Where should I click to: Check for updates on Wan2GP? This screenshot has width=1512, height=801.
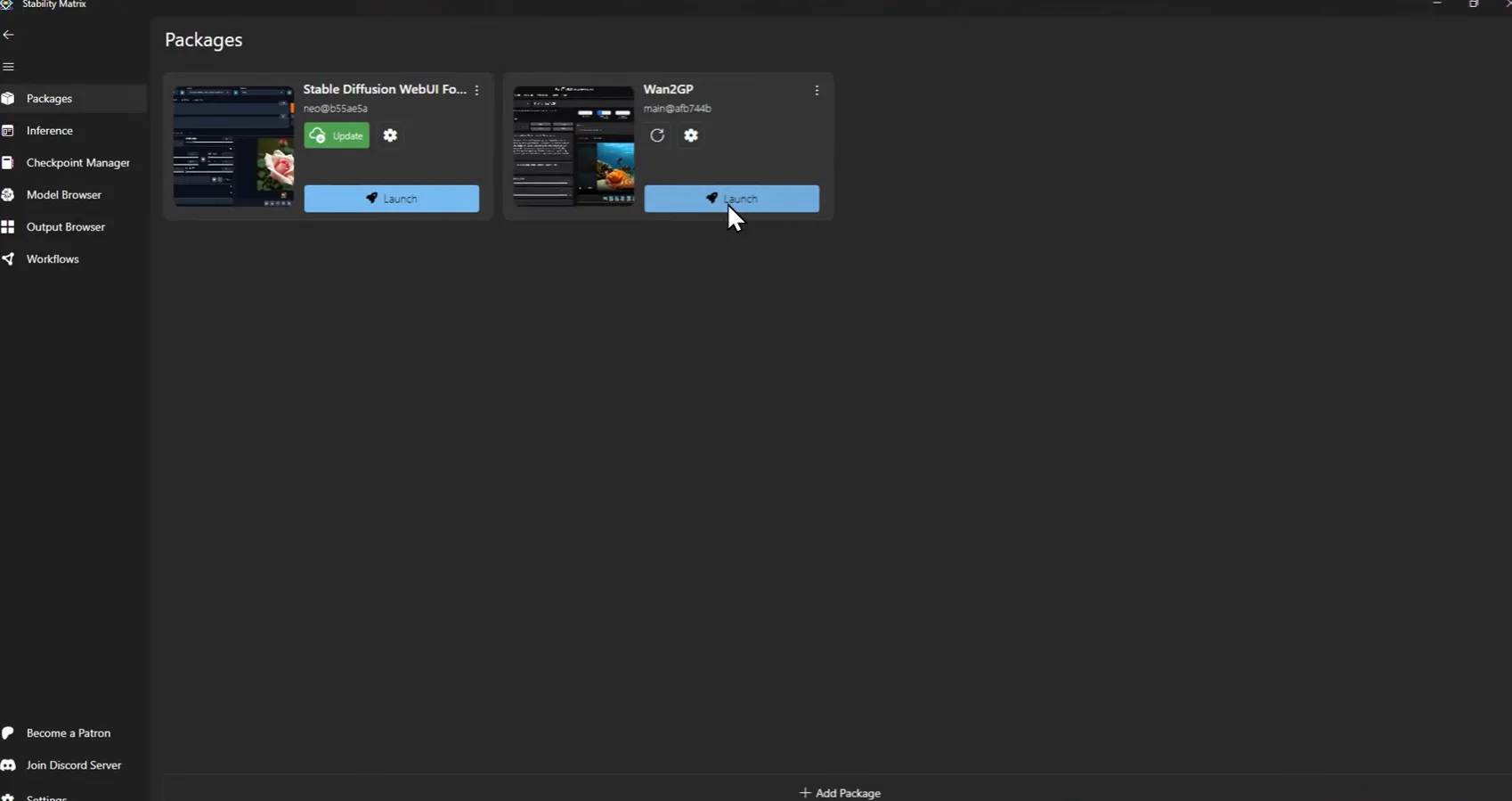[x=657, y=135]
